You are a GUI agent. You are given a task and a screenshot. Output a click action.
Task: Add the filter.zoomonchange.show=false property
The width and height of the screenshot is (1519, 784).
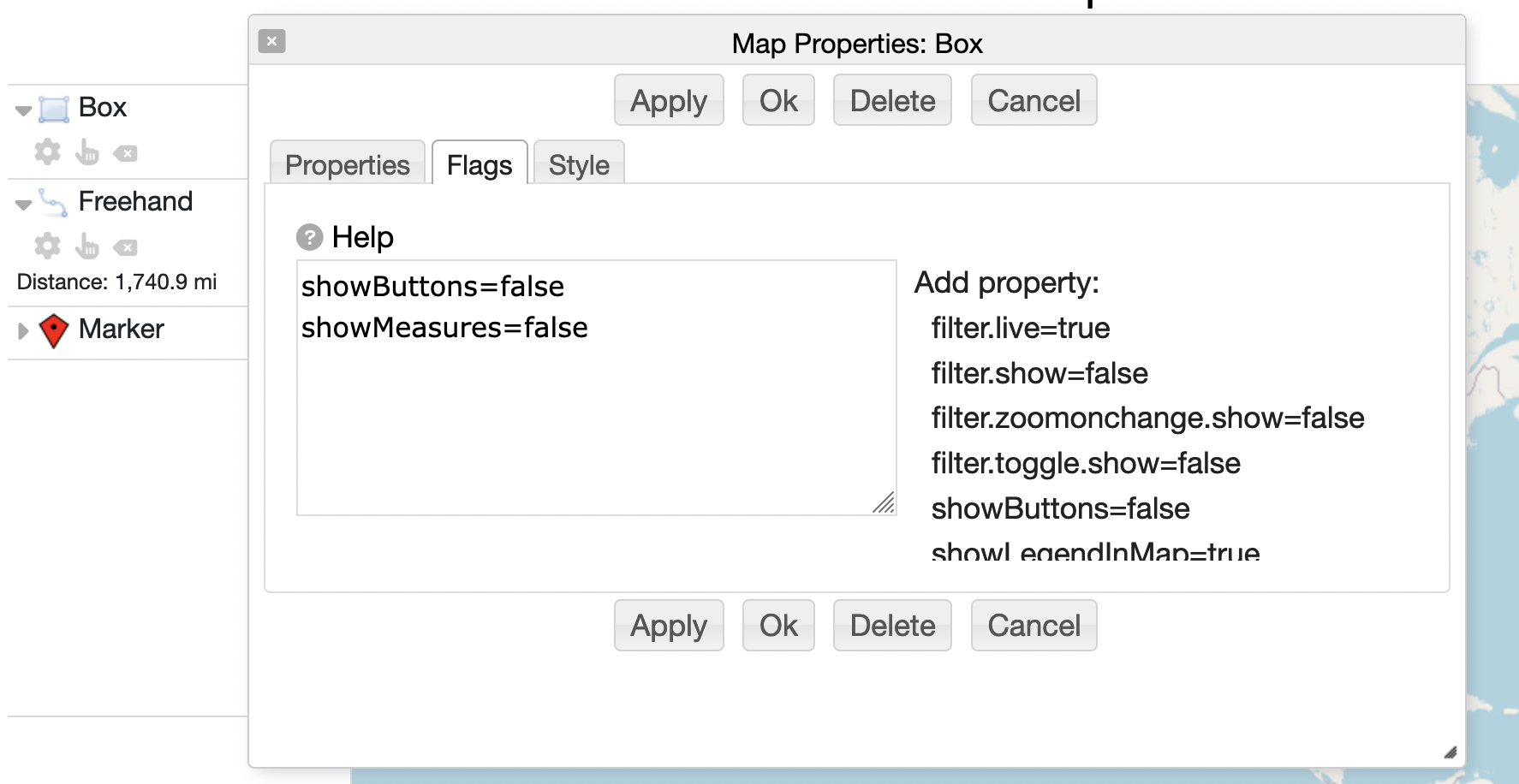[x=1147, y=418]
